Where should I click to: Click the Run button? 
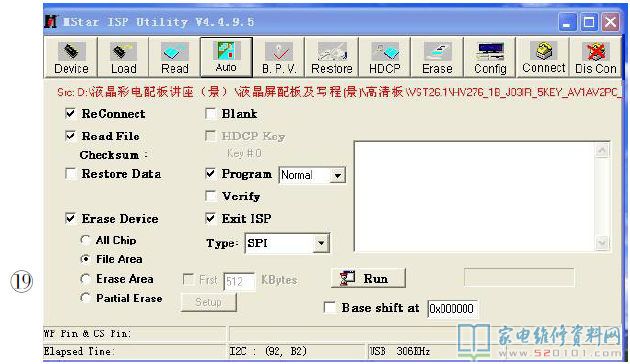368,278
